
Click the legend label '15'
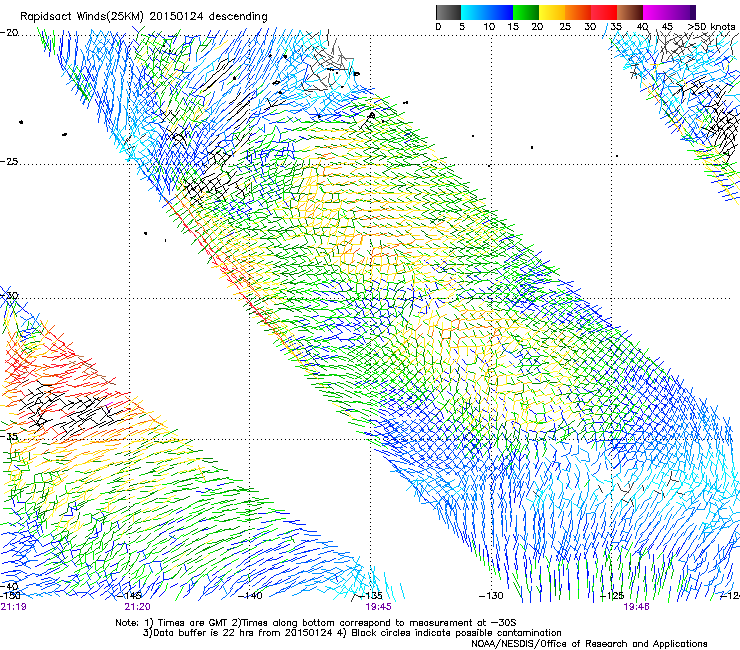(513, 27)
